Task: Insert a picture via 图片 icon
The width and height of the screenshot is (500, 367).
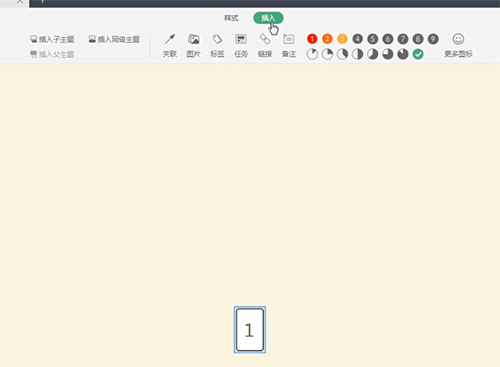Action: pos(193,45)
